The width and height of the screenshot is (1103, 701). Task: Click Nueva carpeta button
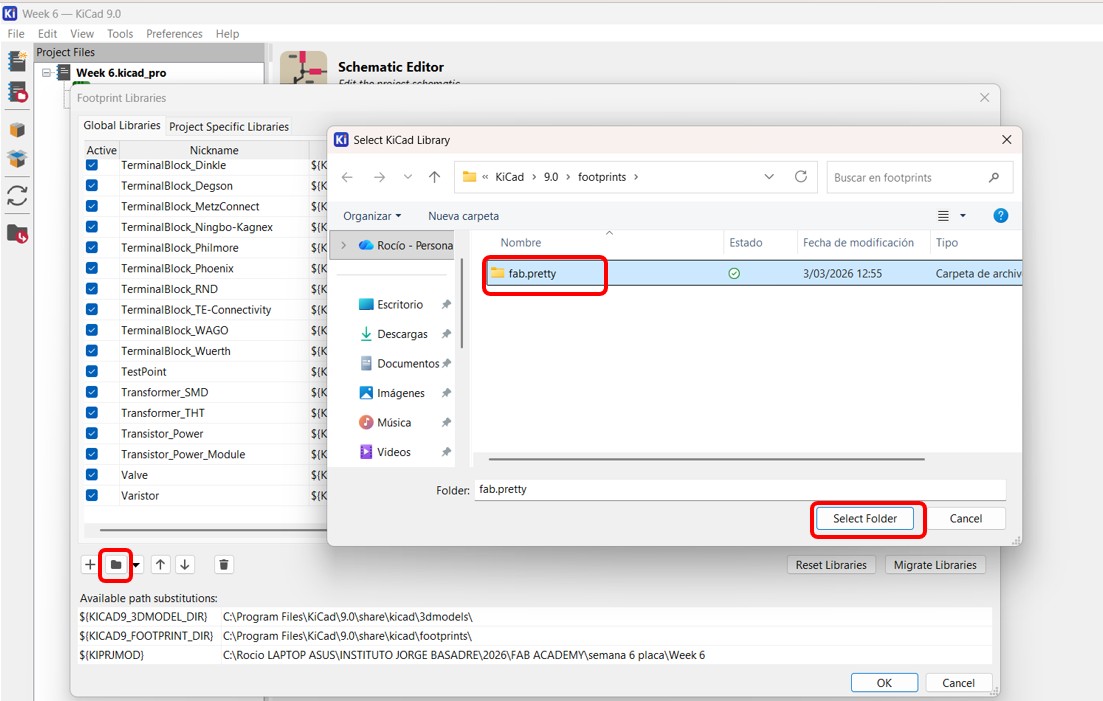click(464, 216)
